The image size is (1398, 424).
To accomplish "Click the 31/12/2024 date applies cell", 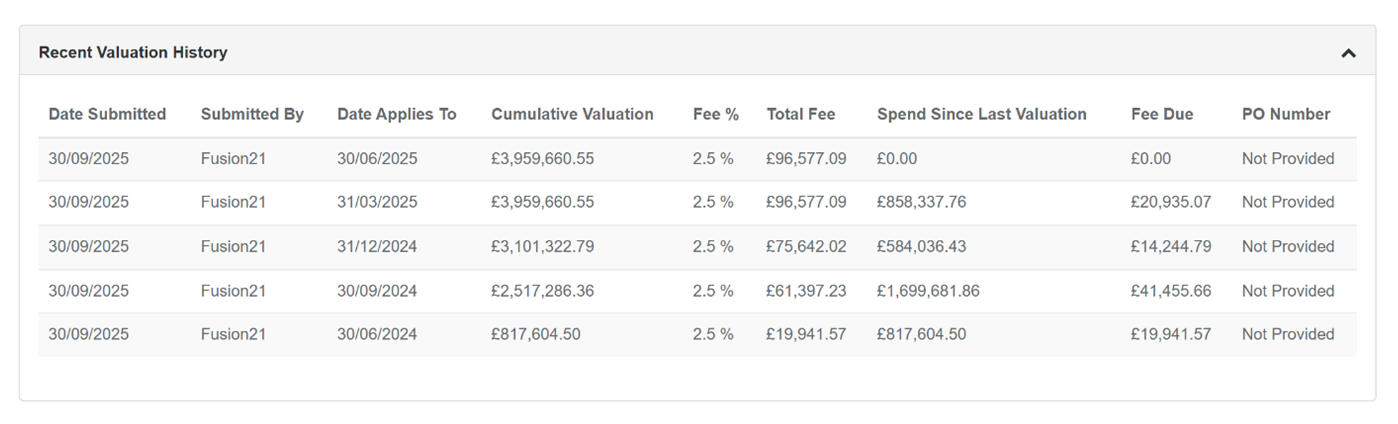I will click(377, 247).
